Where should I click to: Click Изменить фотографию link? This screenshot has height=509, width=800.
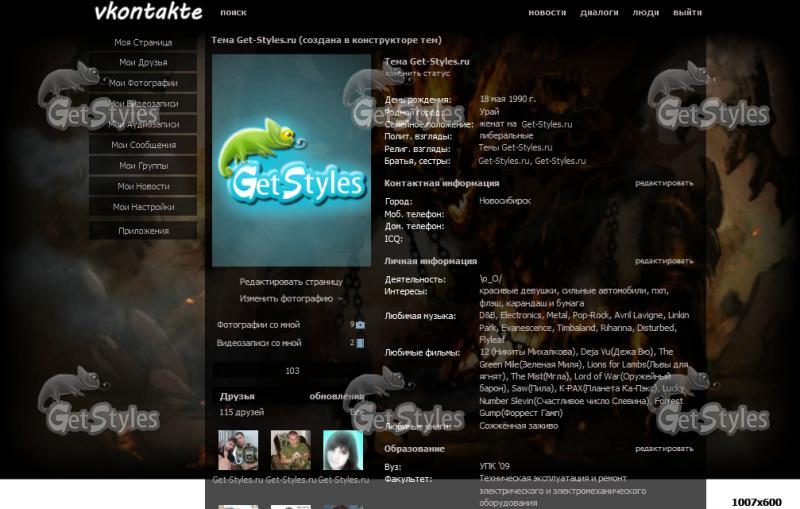tap(286, 298)
